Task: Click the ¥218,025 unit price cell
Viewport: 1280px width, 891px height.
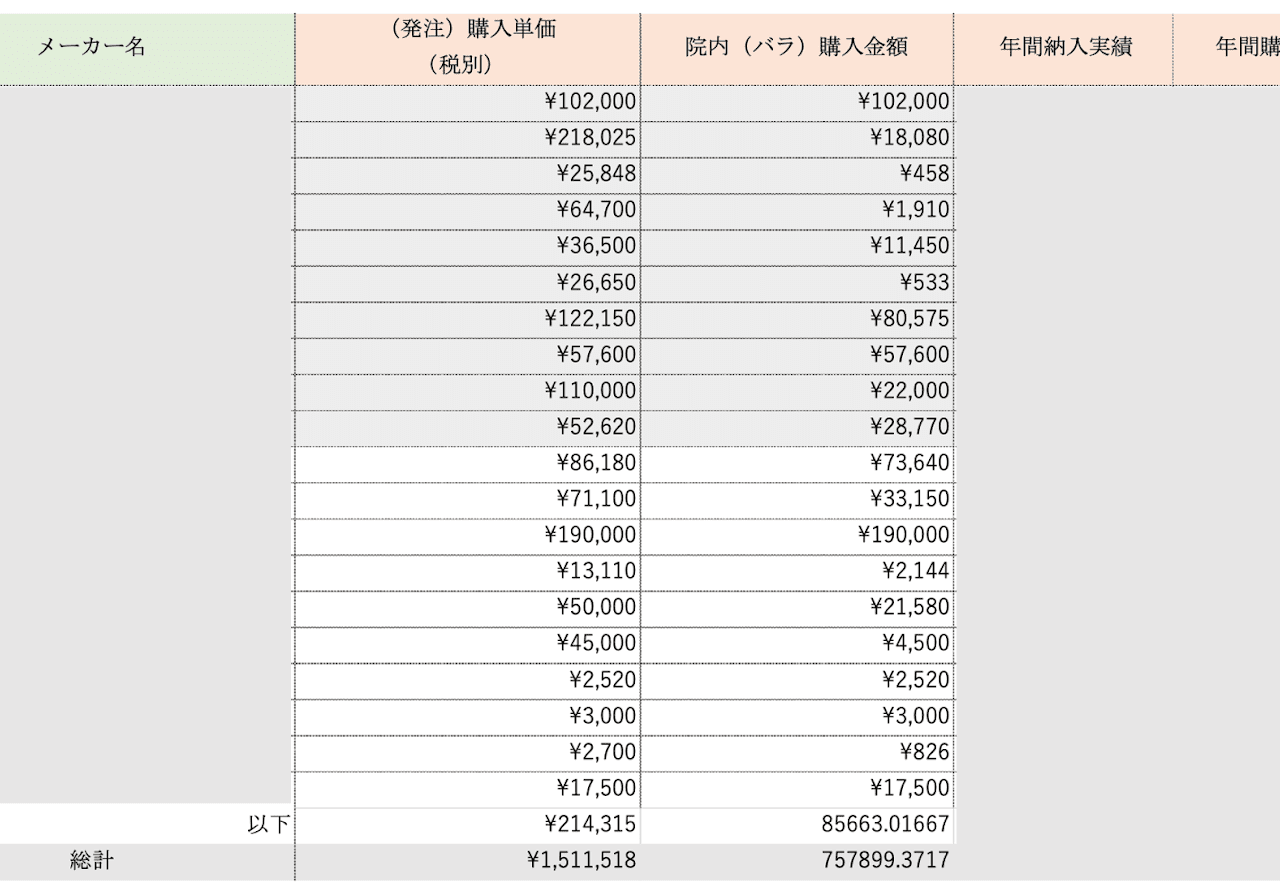Action: 468,138
